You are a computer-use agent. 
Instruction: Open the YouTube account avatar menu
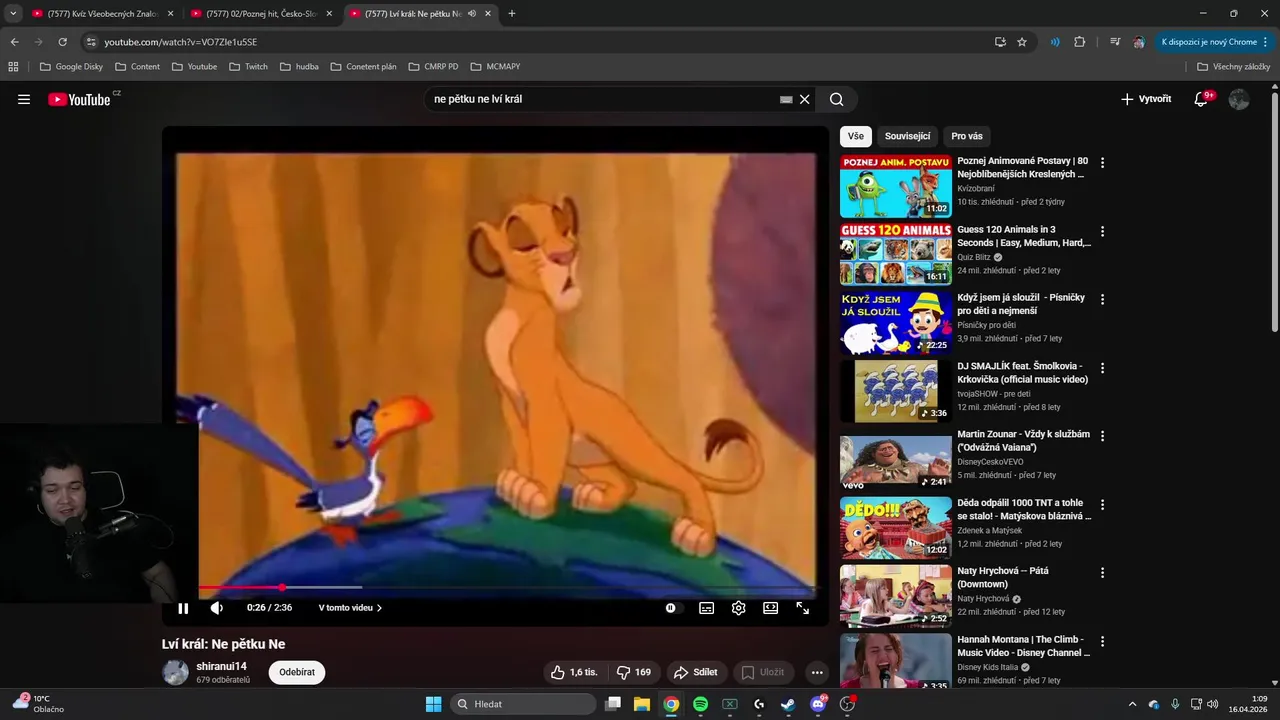[1239, 99]
